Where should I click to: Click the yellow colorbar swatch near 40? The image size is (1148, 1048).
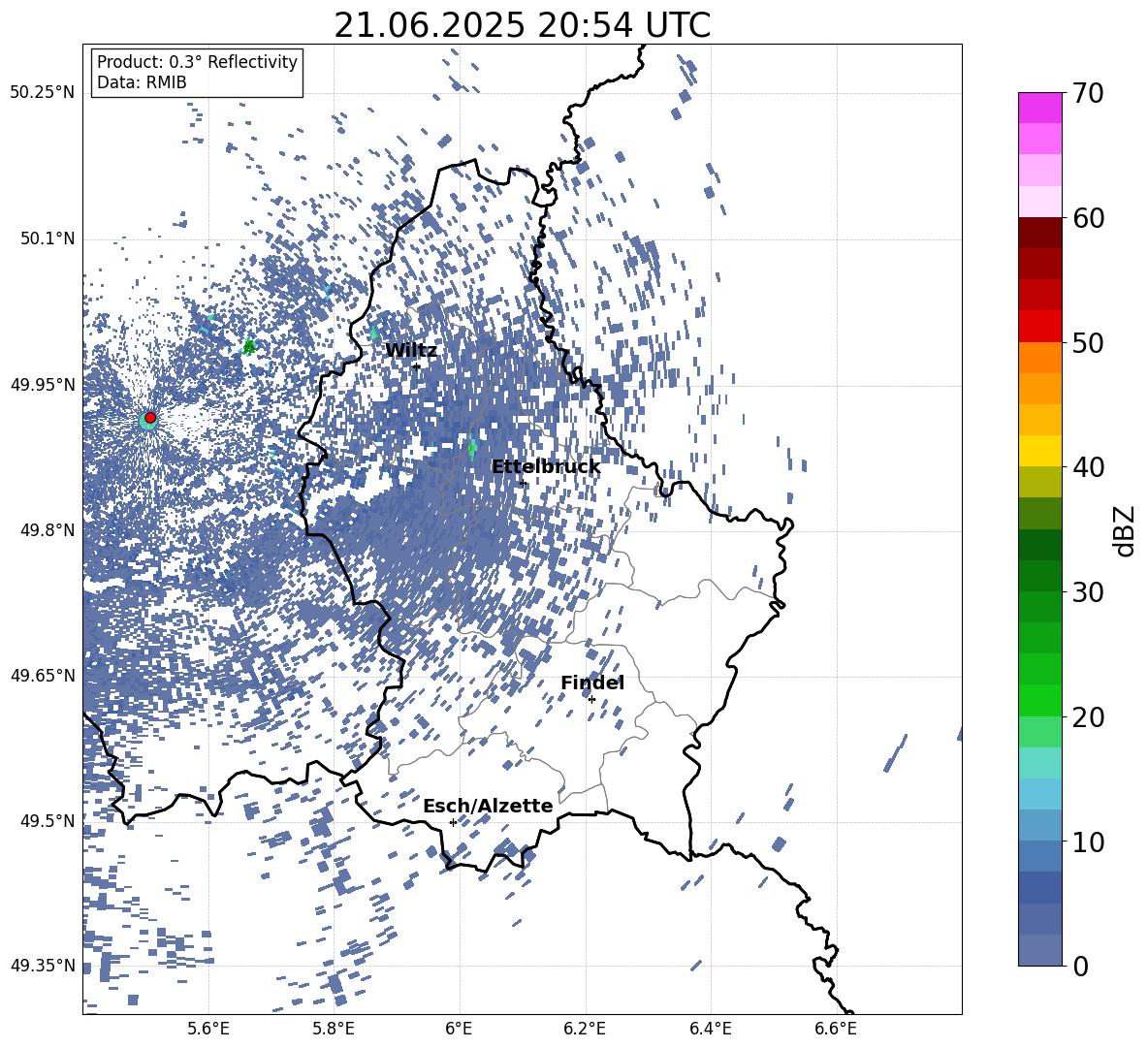[1039, 451]
